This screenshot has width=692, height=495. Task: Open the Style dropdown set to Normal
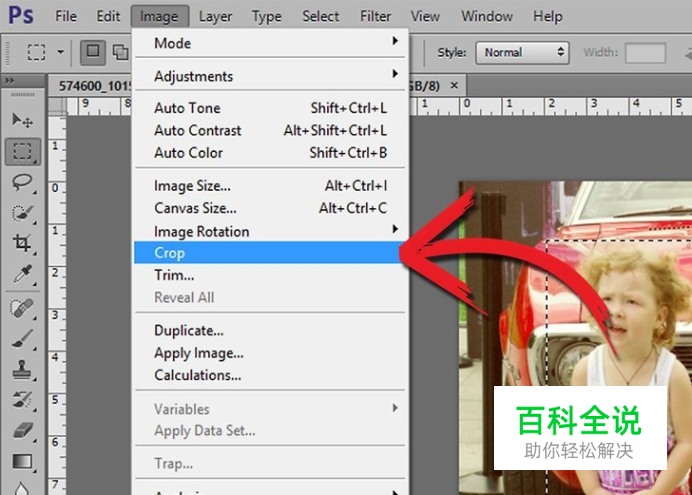click(x=522, y=52)
